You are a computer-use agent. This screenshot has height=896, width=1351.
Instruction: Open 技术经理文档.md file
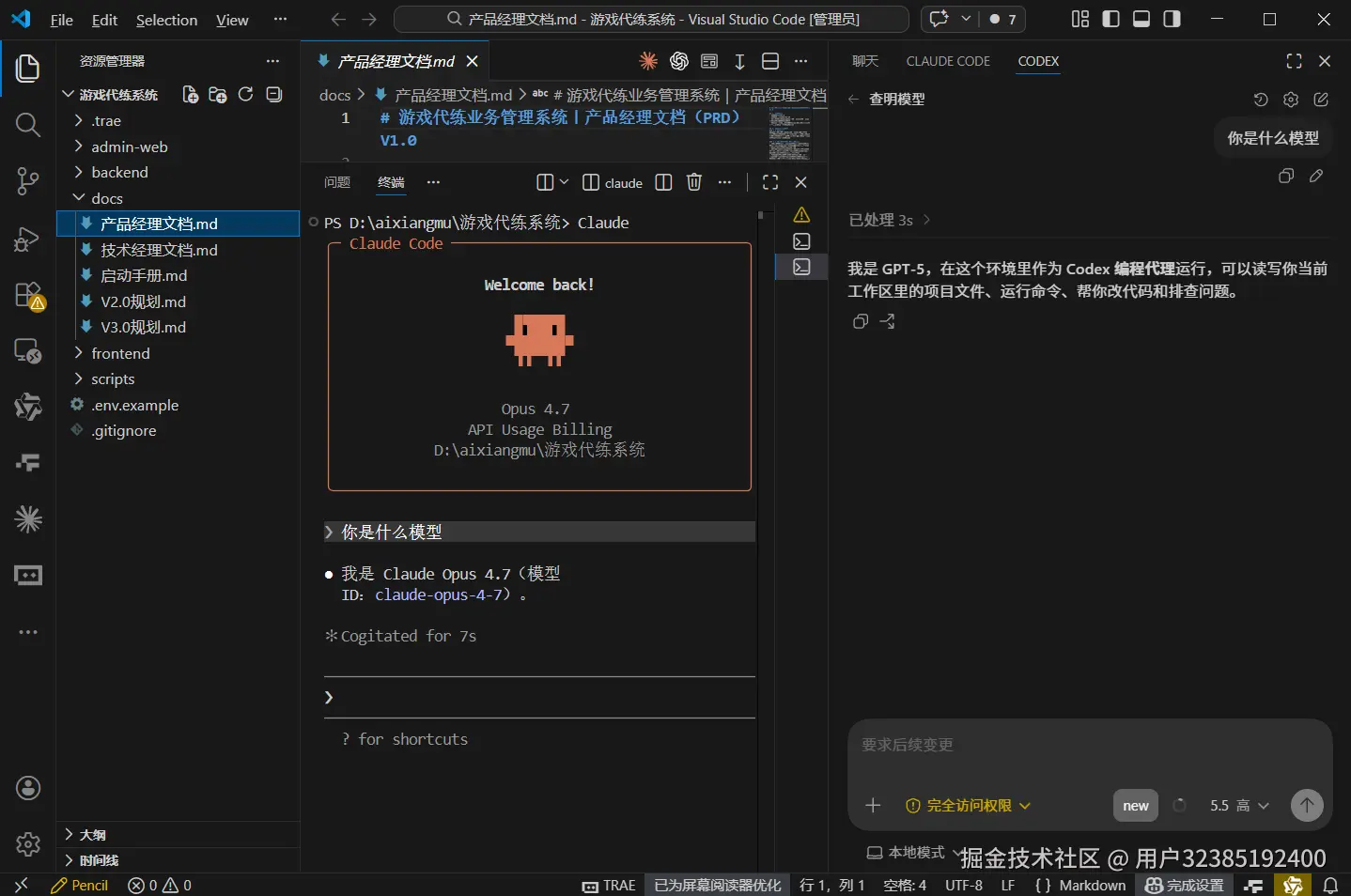pyautogui.click(x=179, y=250)
